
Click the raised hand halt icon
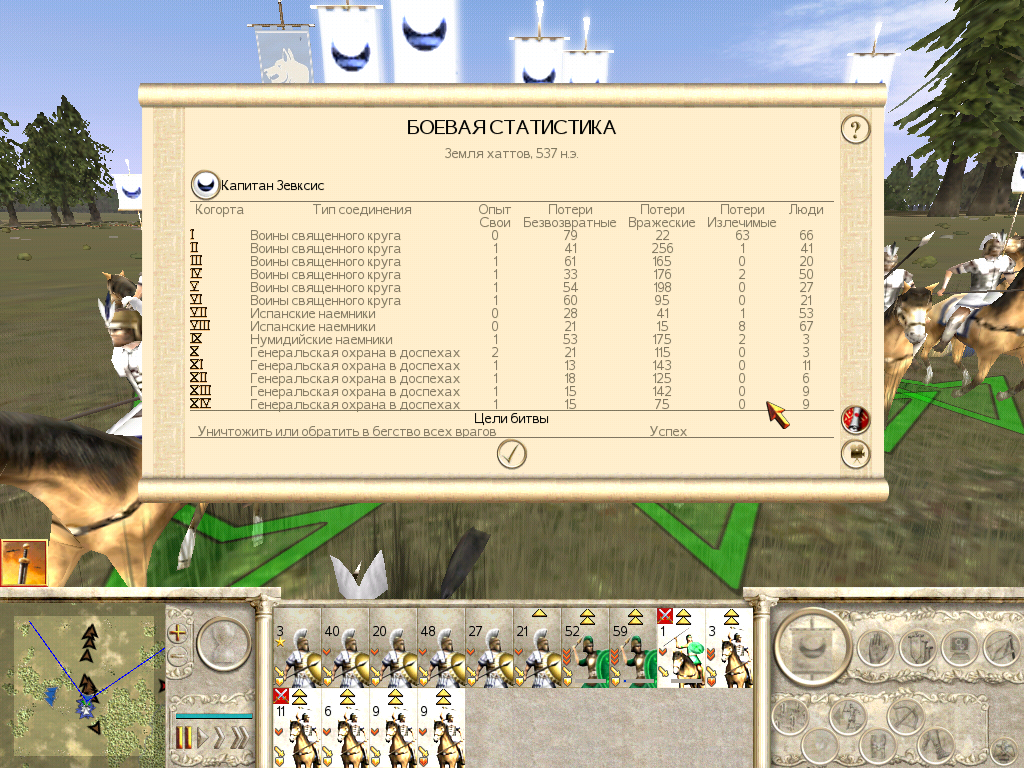(875, 648)
